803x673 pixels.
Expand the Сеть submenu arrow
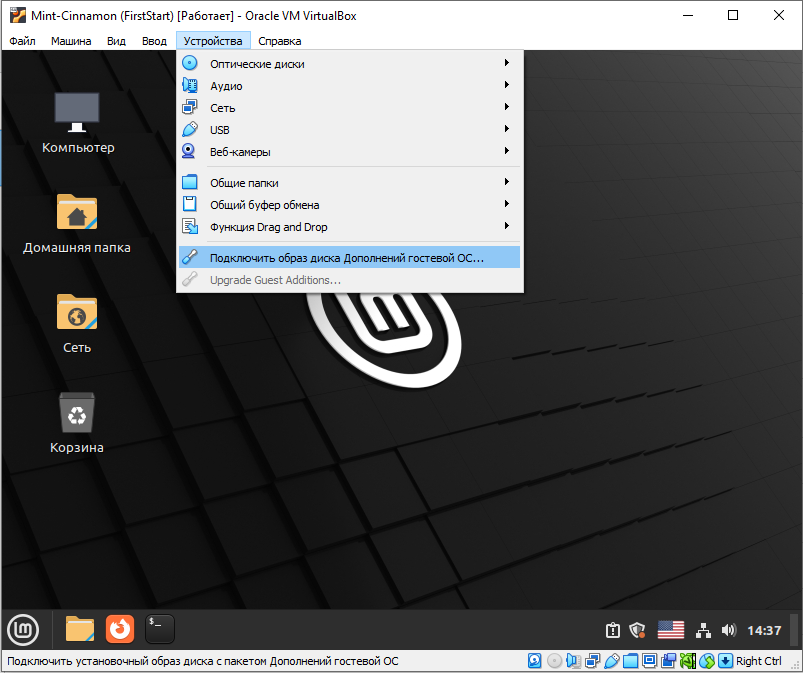click(506, 107)
